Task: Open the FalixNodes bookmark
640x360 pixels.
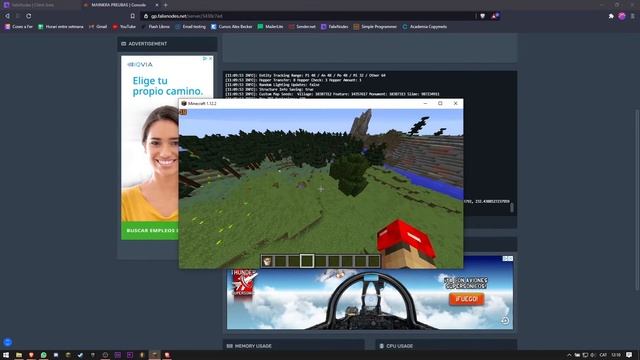Action: (335, 27)
